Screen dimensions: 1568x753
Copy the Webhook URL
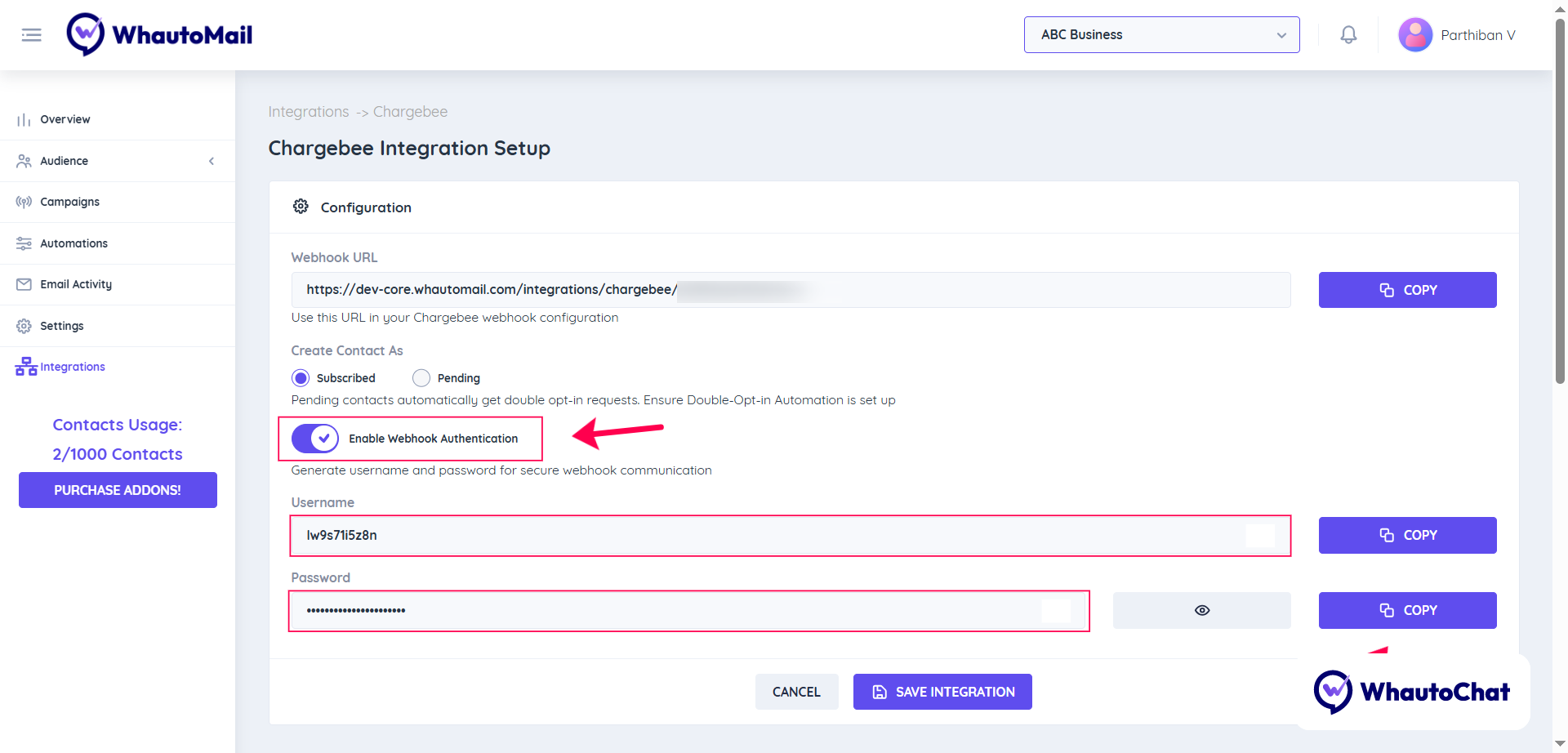[x=1407, y=290]
